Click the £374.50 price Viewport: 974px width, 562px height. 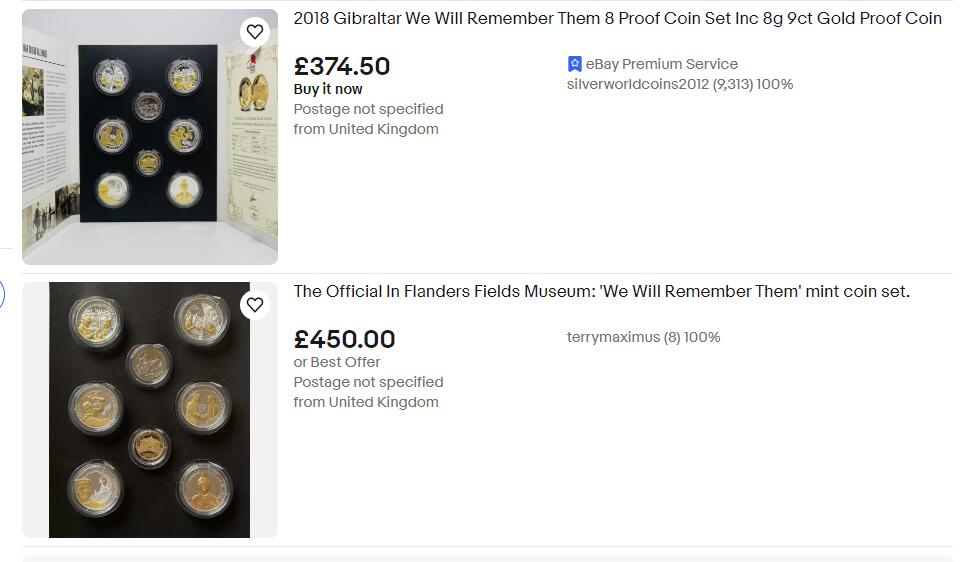pyautogui.click(x=342, y=66)
